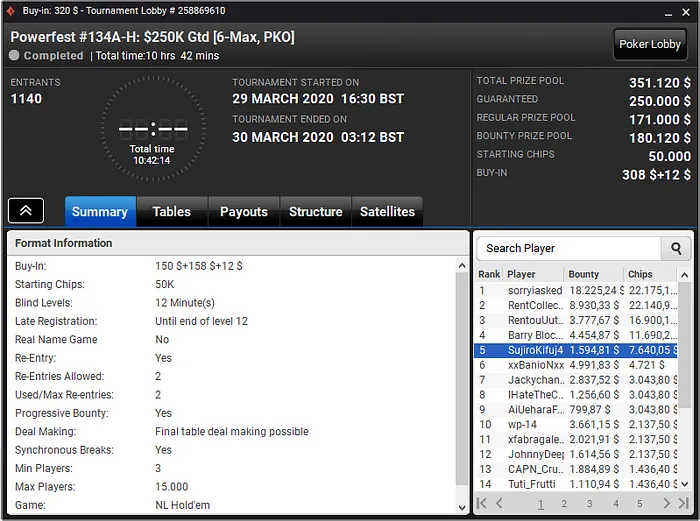
Task: Switch to the Satellites tab
Action: point(388,212)
